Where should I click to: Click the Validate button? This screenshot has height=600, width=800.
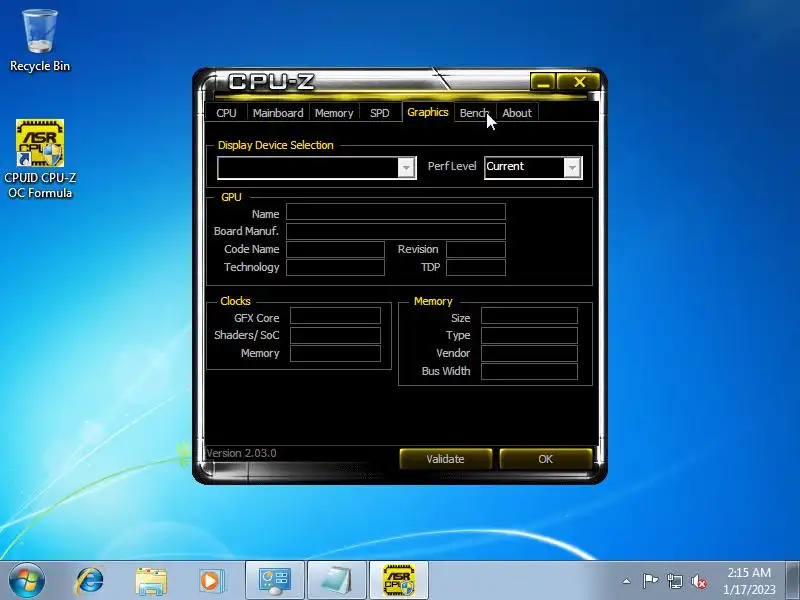point(445,459)
